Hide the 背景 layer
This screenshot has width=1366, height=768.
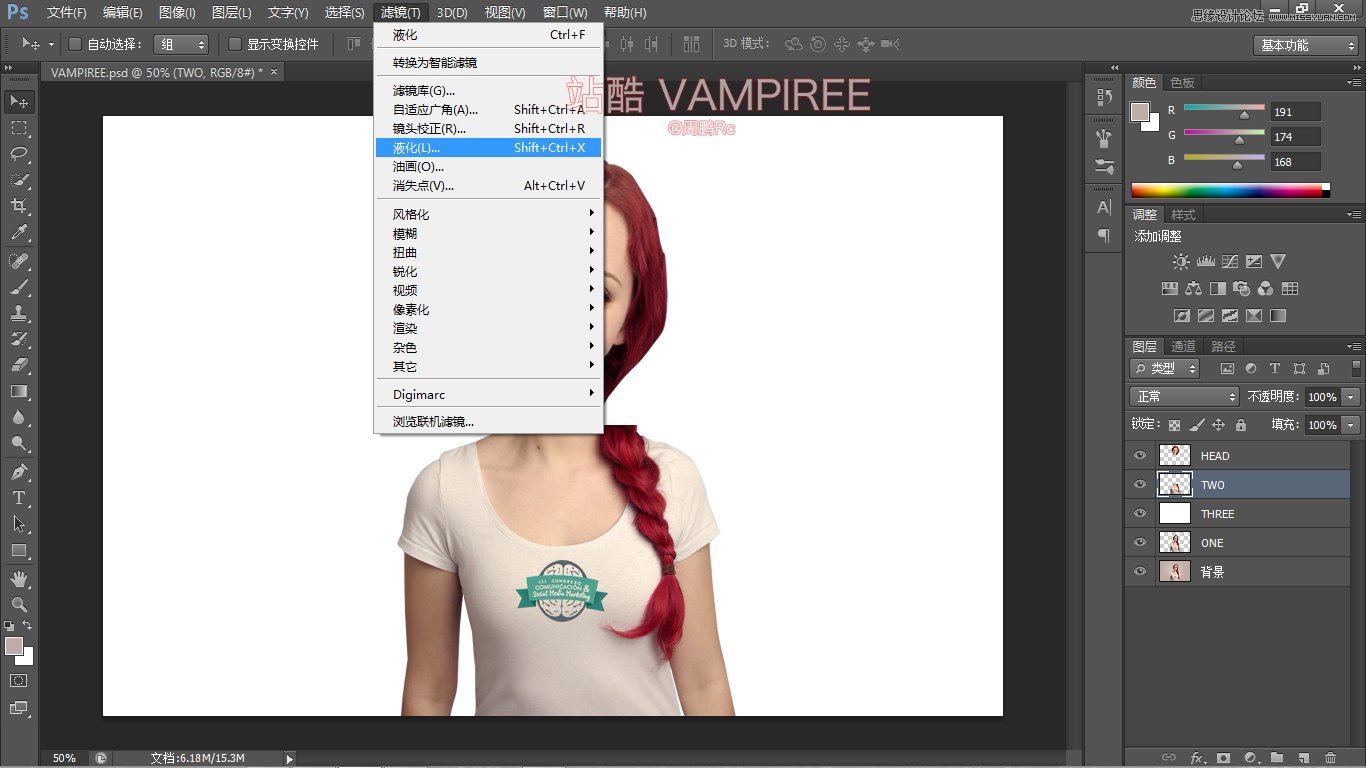click(x=1139, y=571)
